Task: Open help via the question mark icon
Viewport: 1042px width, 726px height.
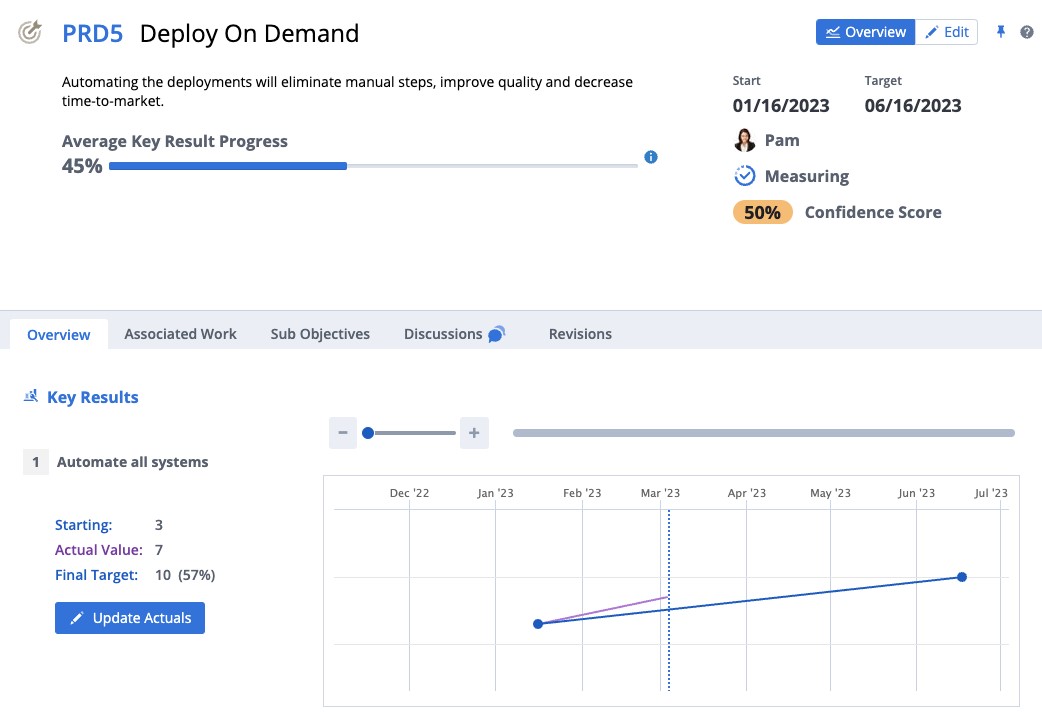Action: [1026, 32]
